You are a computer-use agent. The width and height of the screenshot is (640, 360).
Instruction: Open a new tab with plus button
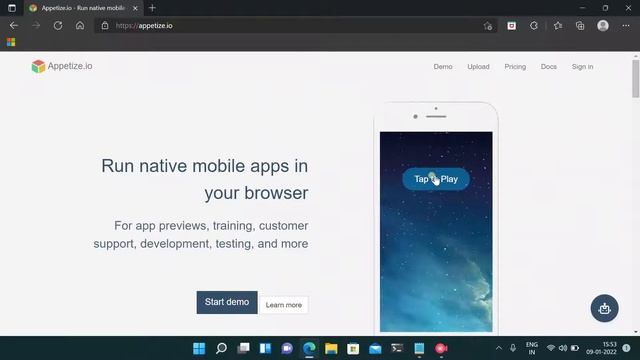click(x=152, y=8)
